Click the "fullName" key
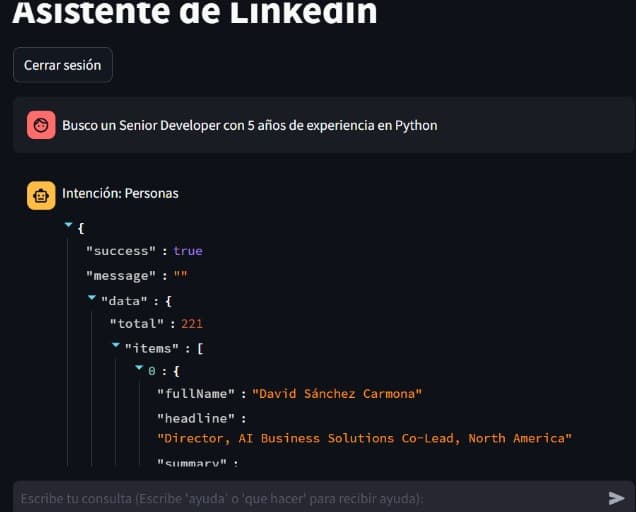The height and width of the screenshot is (512, 636). [x=196, y=394]
